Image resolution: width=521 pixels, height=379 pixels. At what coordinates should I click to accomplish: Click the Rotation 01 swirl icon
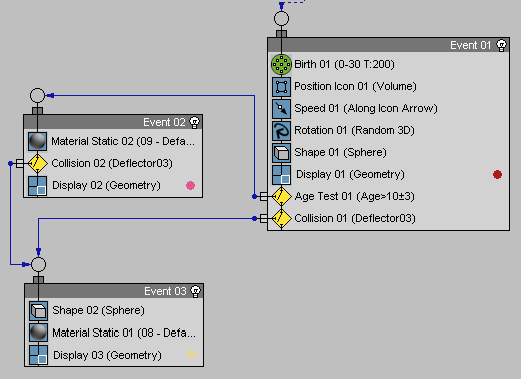click(281, 131)
